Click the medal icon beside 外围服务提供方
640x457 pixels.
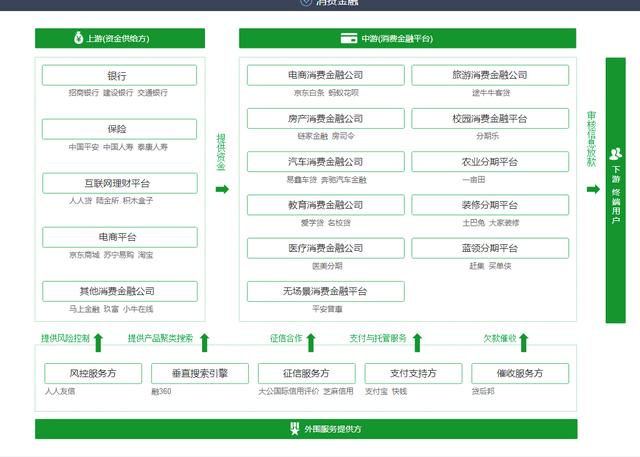tap(295, 429)
